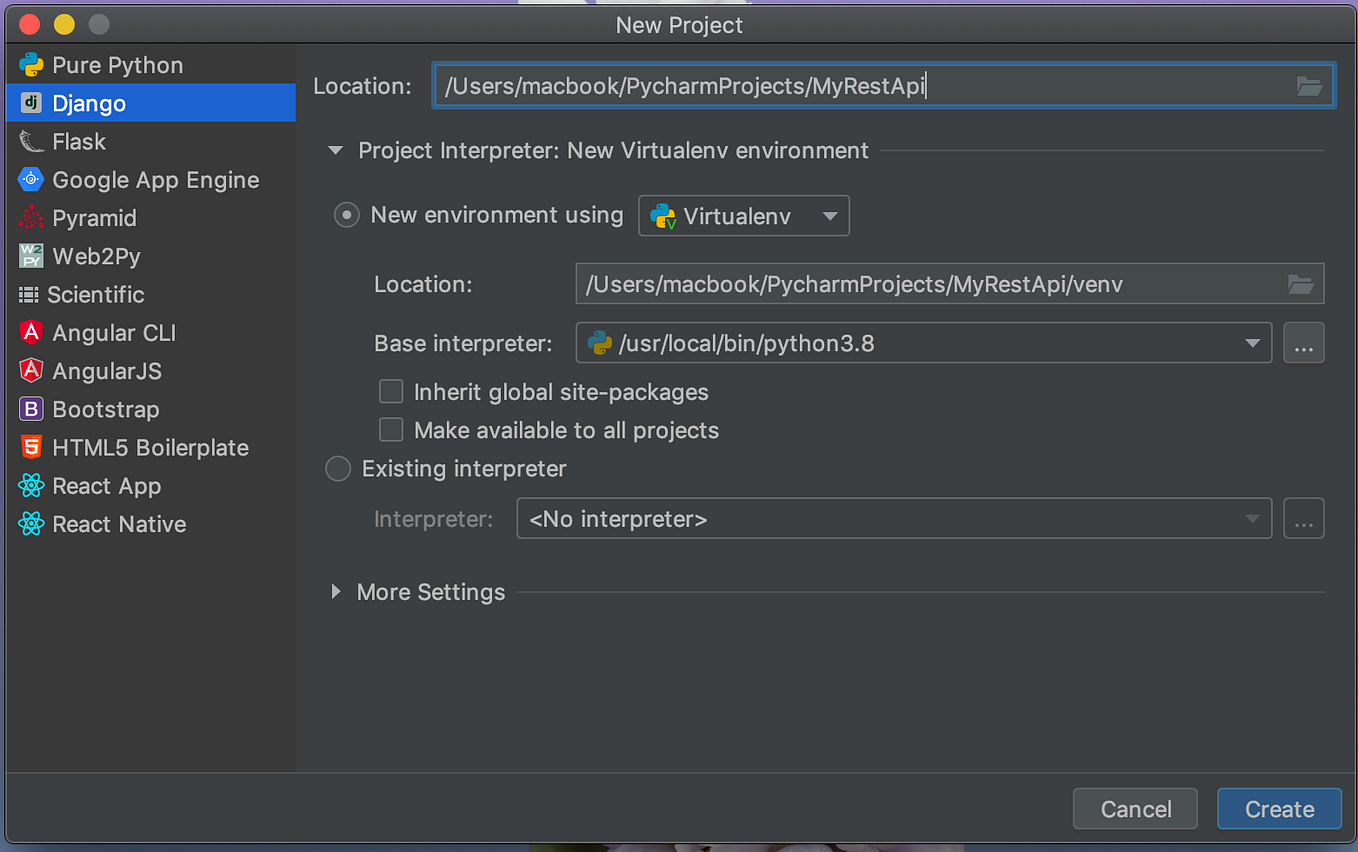Check Make available to all projects
This screenshot has height=852, width=1358.
click(x=391, y=429)
